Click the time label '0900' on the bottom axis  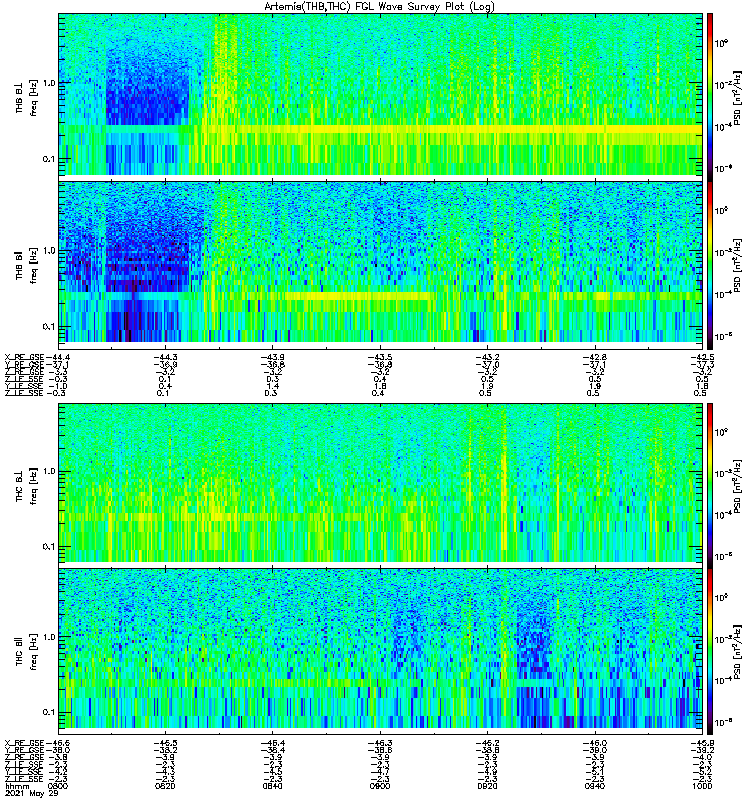380,786
